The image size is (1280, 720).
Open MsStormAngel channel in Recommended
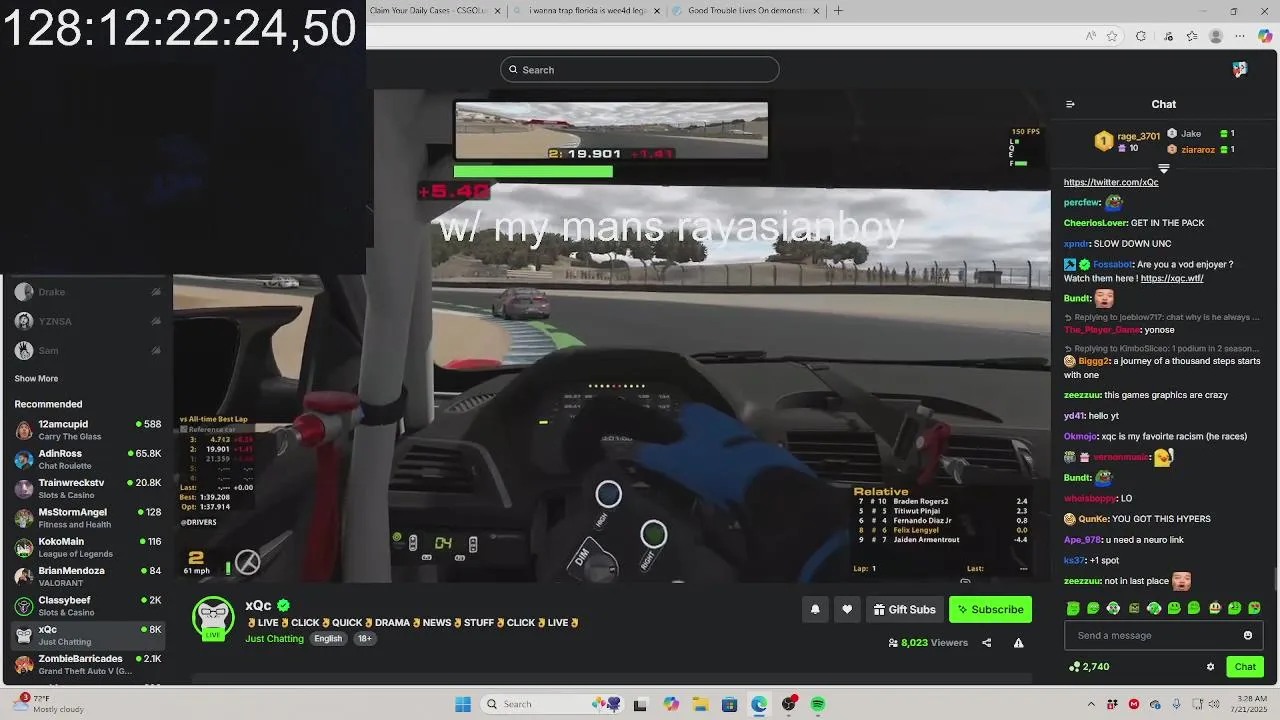pos(87,518)
